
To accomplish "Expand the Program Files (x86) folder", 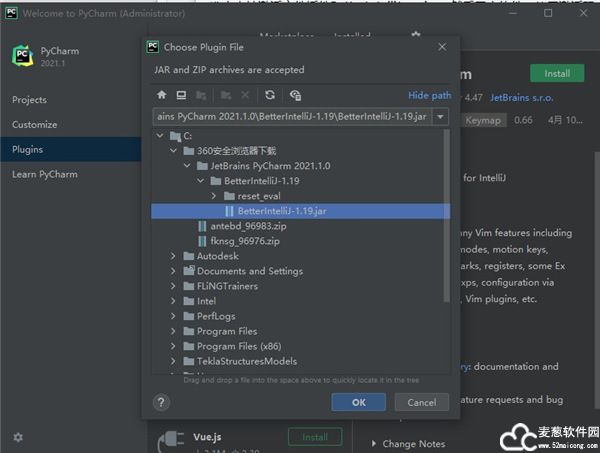I will (173, 346).
